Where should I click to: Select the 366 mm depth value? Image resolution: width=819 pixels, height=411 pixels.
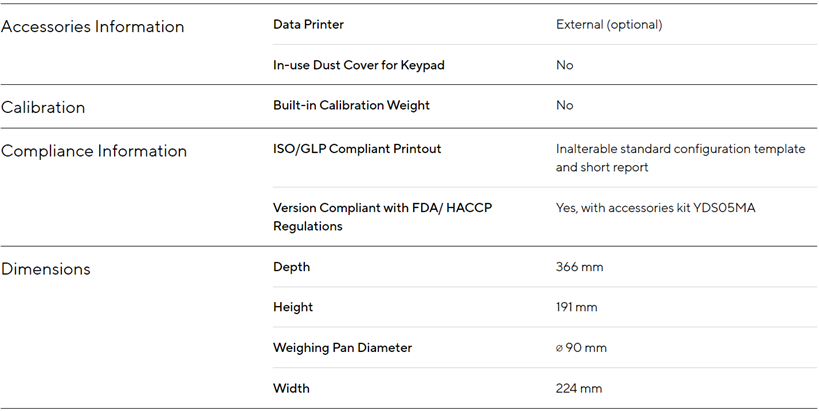tap(580, 267)
